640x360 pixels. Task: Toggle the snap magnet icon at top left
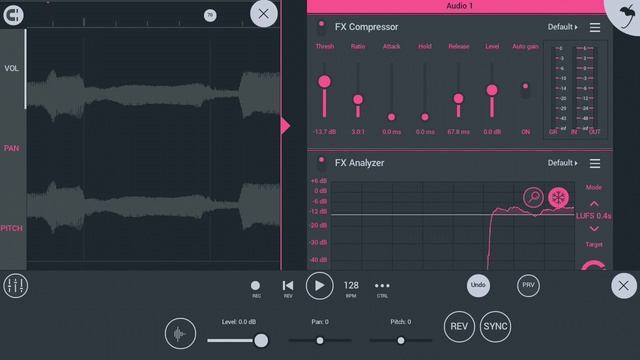click(x=13, y=15)
